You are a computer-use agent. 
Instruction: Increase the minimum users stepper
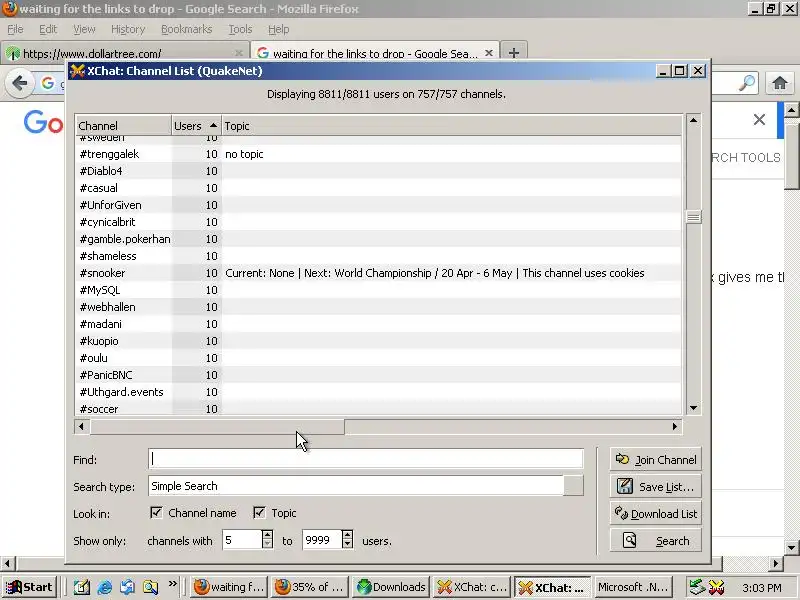pyautogui.click(x=267, y=535)
